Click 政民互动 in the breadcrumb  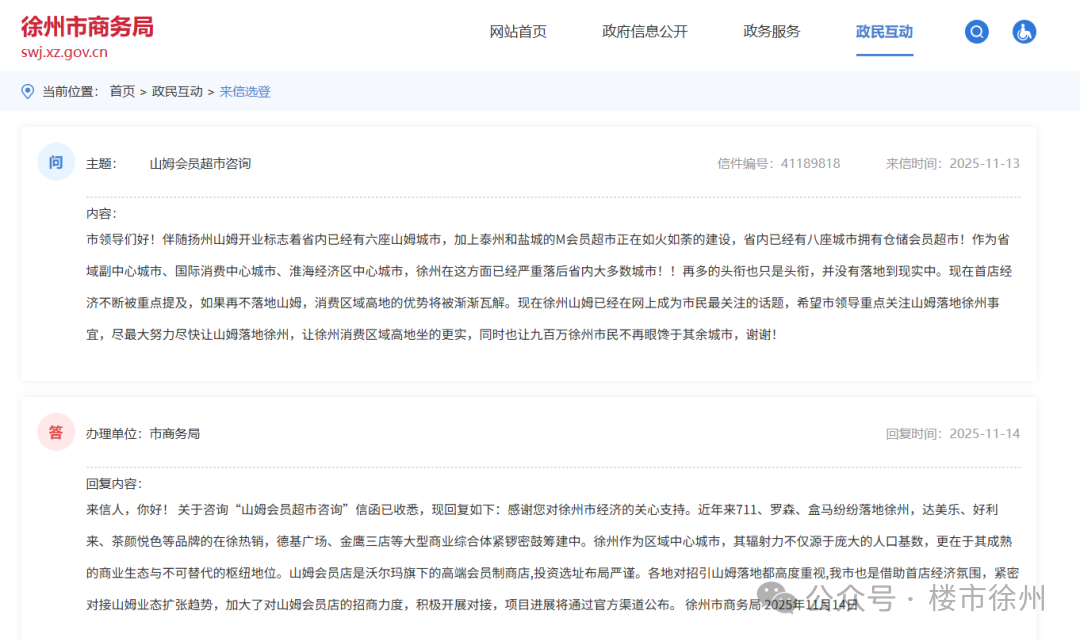[177, 92]
